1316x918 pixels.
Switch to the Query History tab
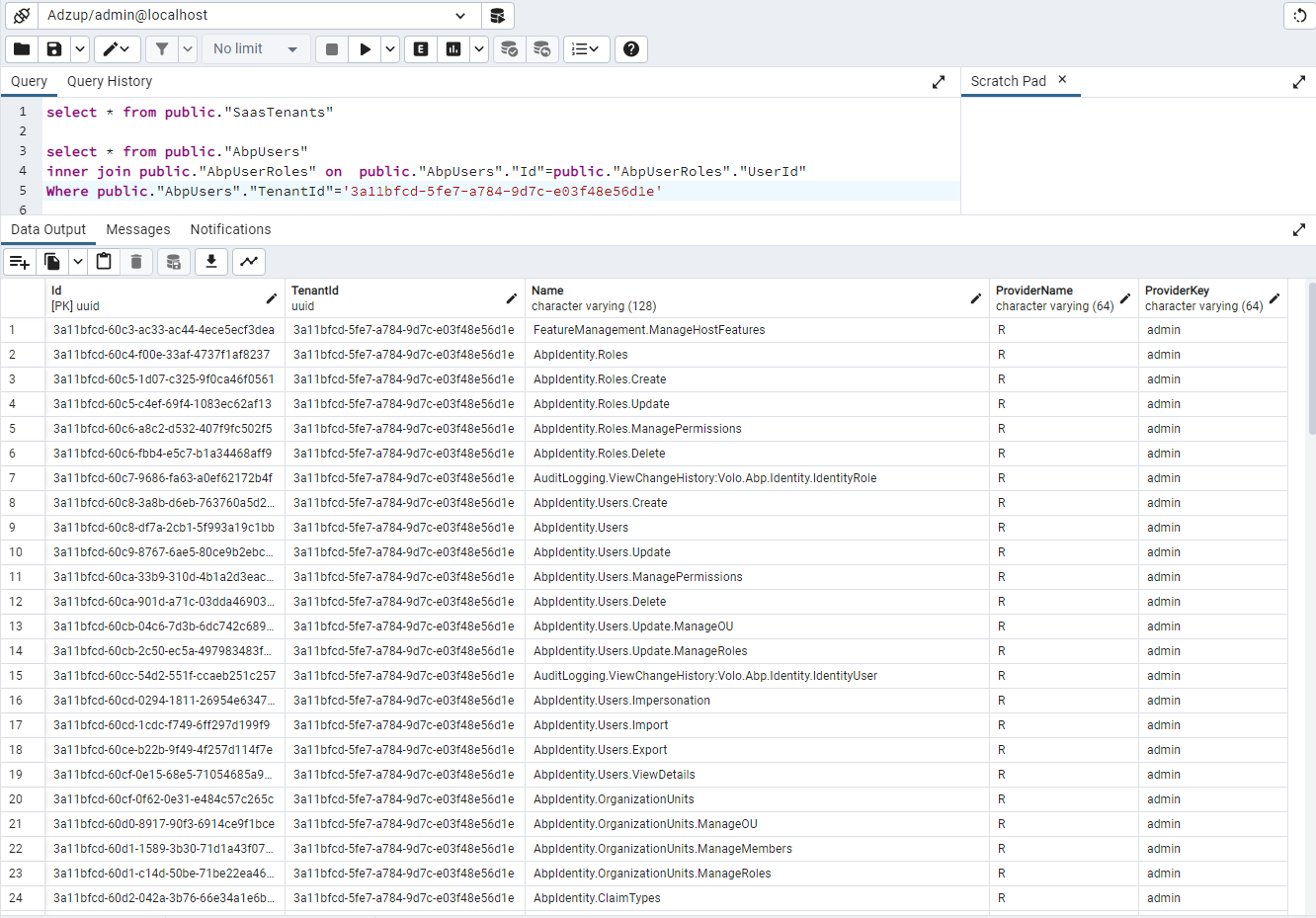coord(110,82)
